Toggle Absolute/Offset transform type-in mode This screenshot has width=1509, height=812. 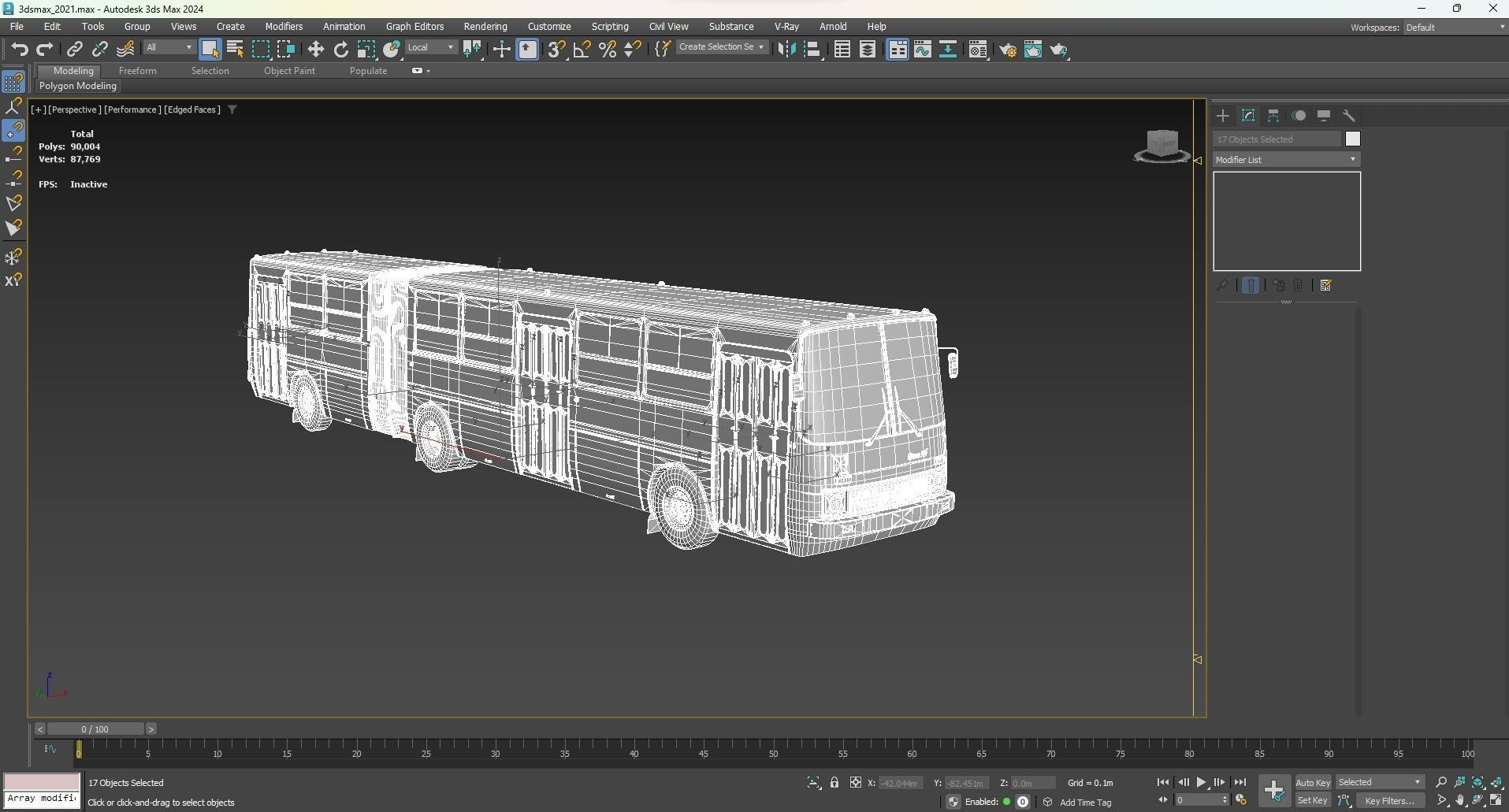tap(855, 782)
